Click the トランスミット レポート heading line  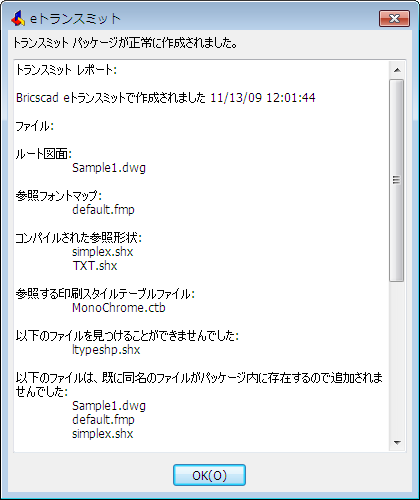66,70
